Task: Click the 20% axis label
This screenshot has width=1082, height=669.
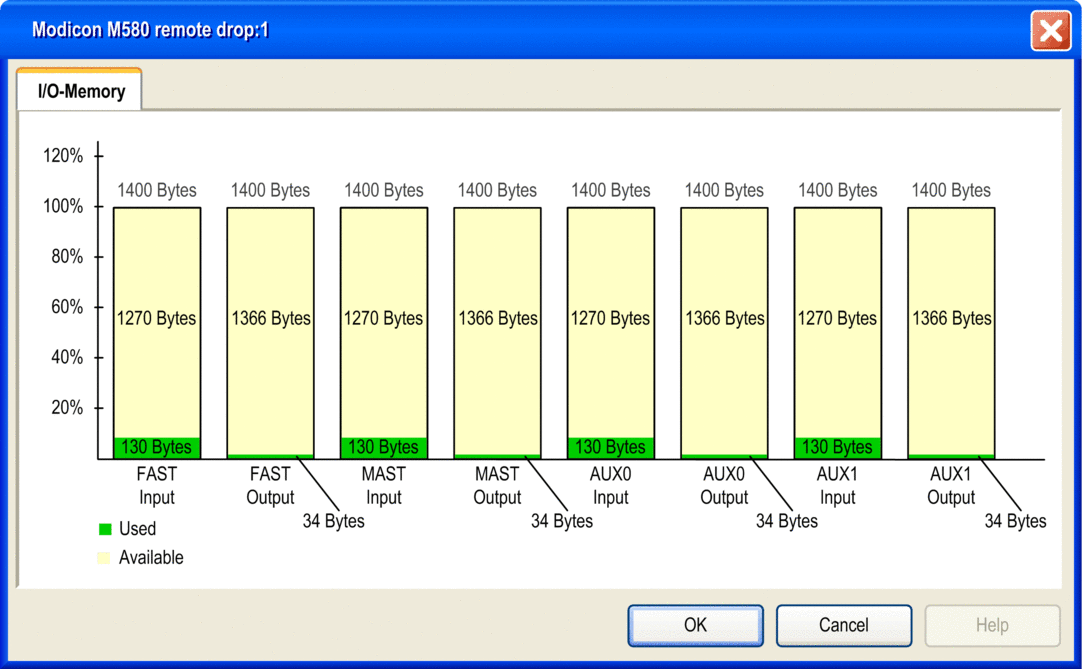Action: (67, 407)
